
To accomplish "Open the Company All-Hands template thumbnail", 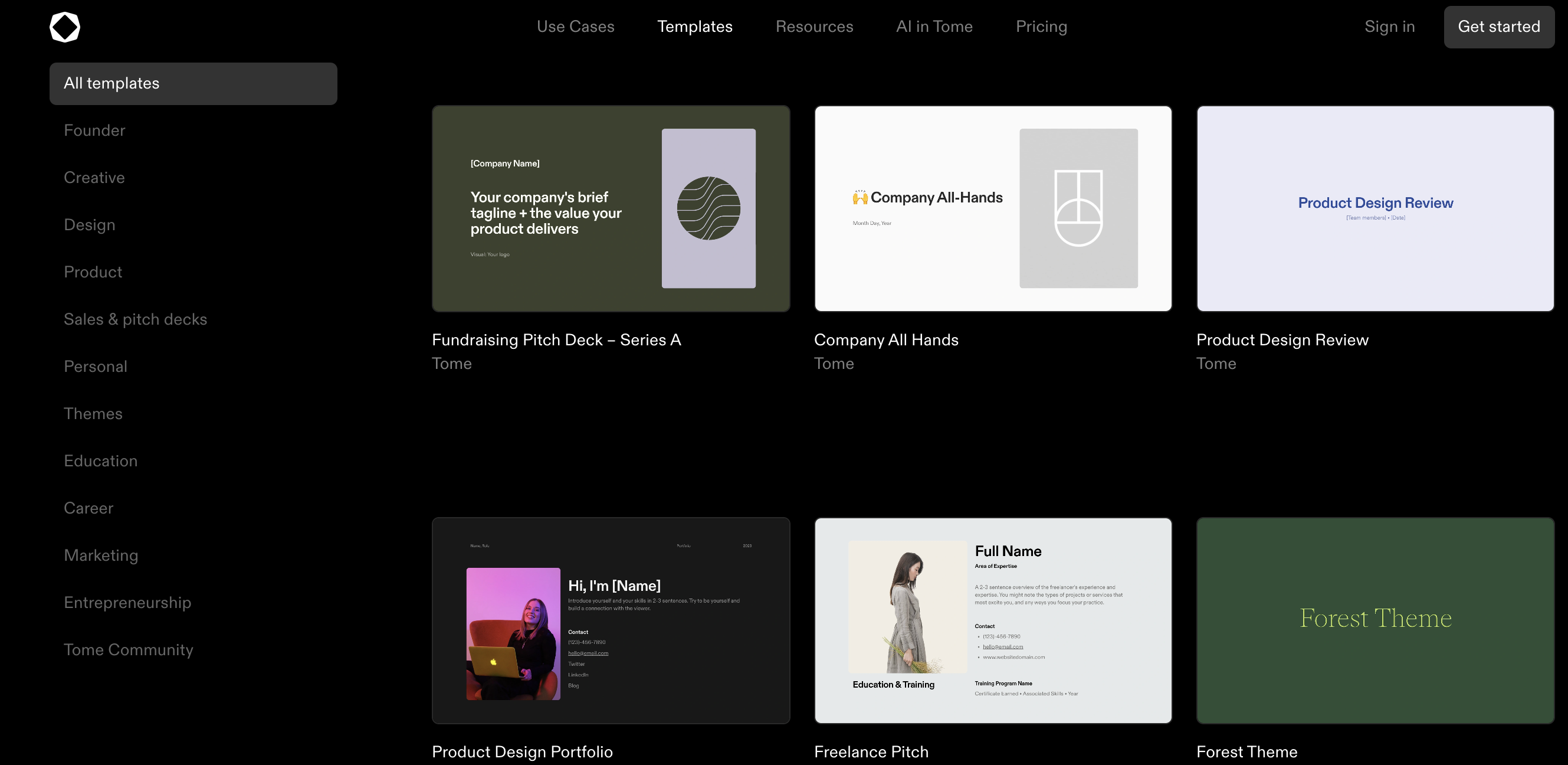I will 993,208.
